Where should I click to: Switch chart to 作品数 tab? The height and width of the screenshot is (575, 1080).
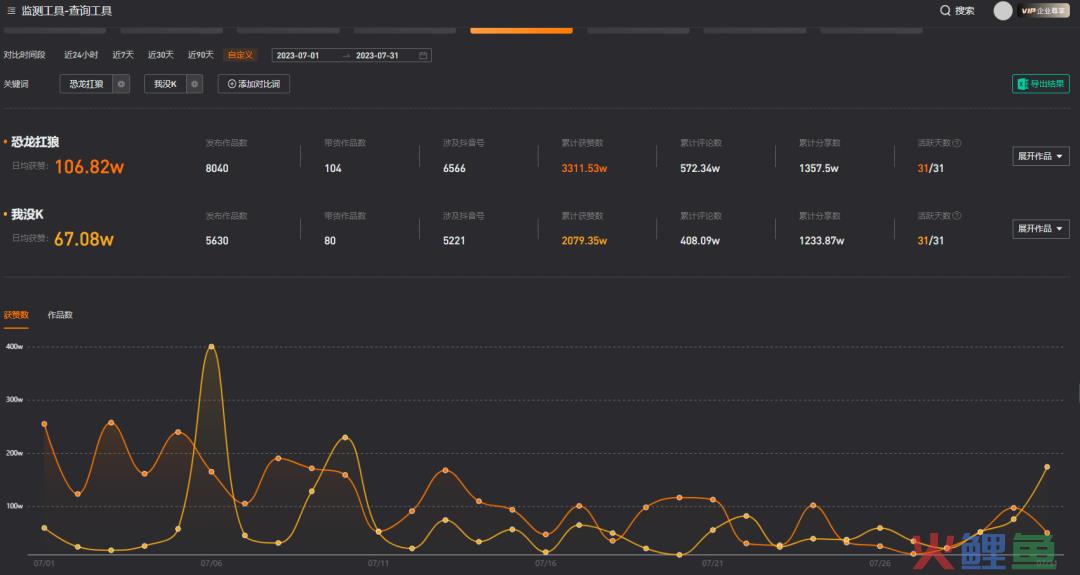(x=60, y=315)
